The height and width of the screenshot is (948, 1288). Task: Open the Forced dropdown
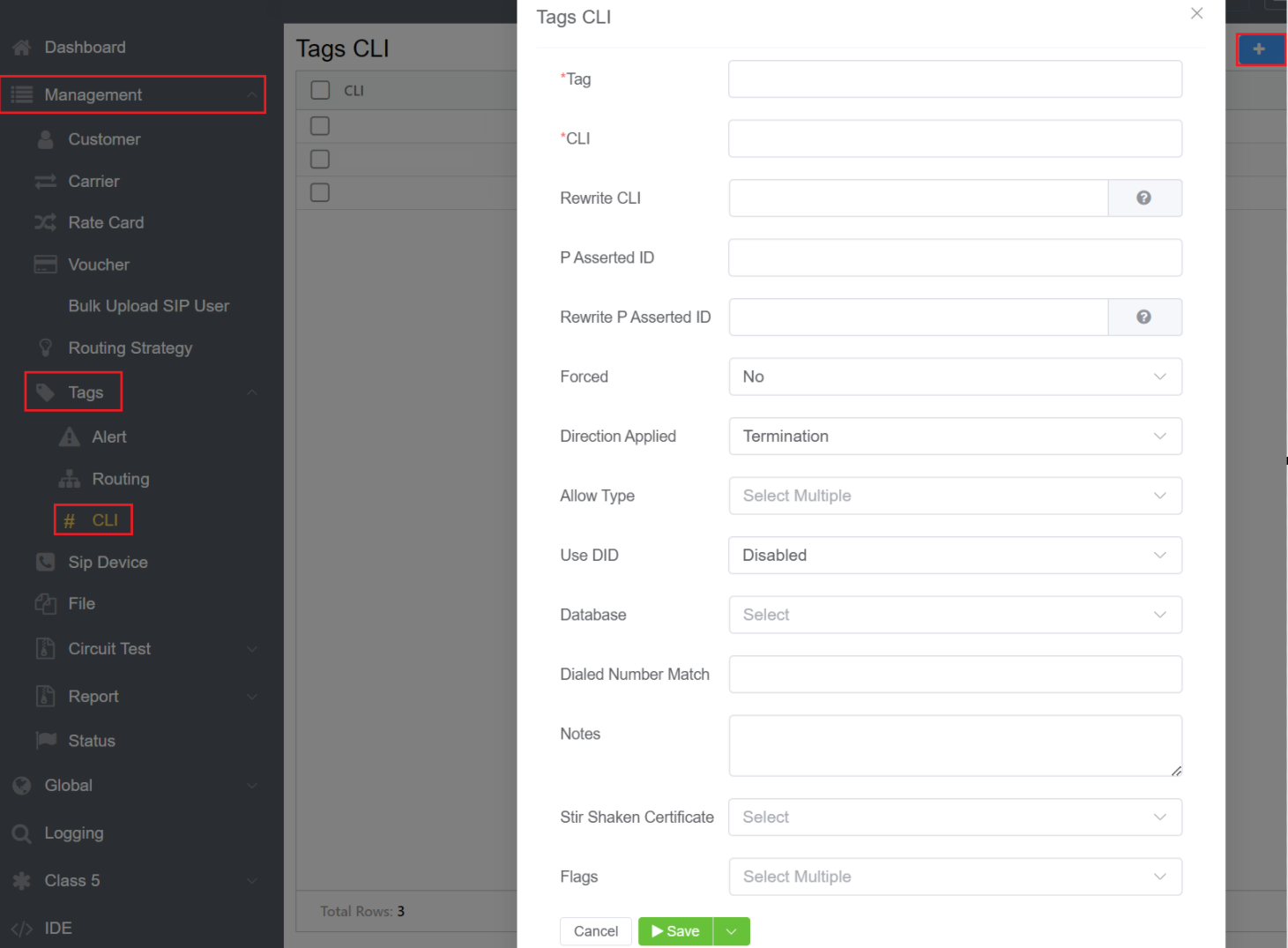pyautogui.click(x=955, y=377)
